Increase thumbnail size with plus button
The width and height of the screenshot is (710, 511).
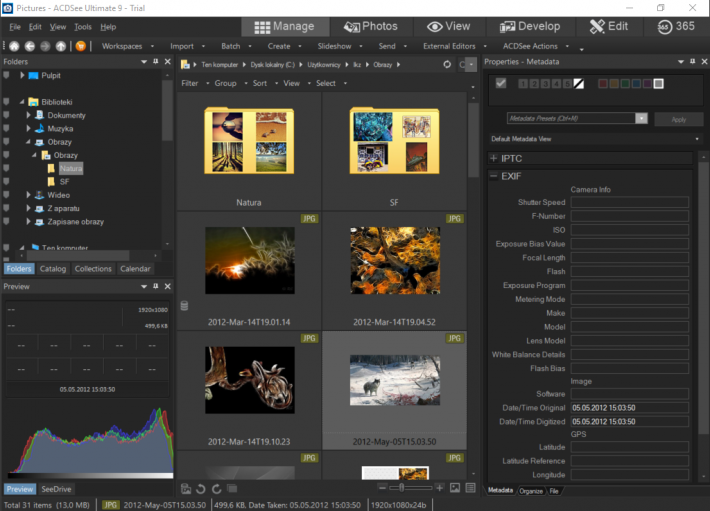coord(439,487)
